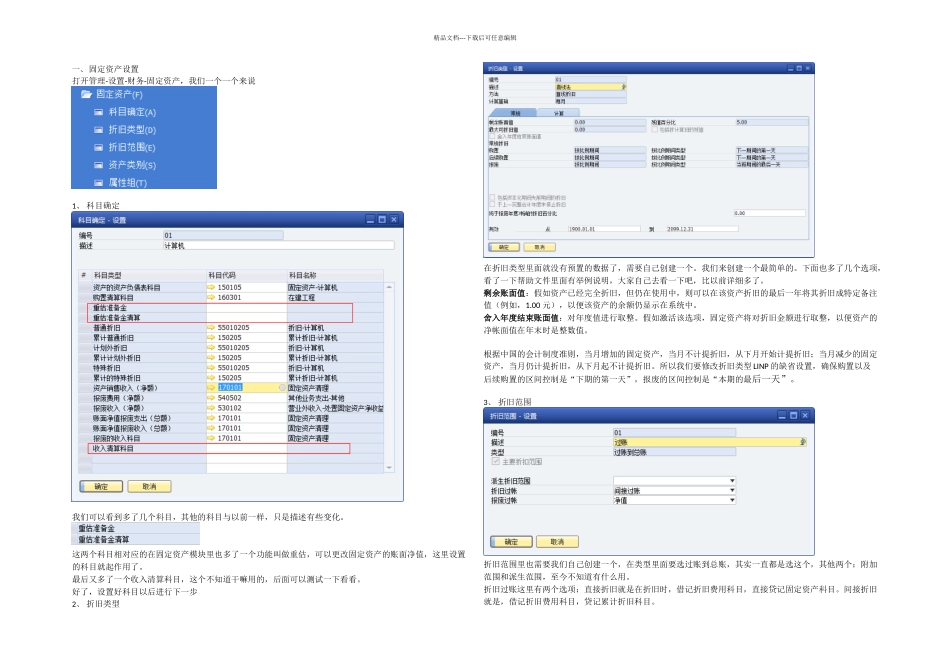The height and width of the screenshot is (672, 950).
Task: Click 编号 field in 科目确定 window
Action: coord(223,235)
